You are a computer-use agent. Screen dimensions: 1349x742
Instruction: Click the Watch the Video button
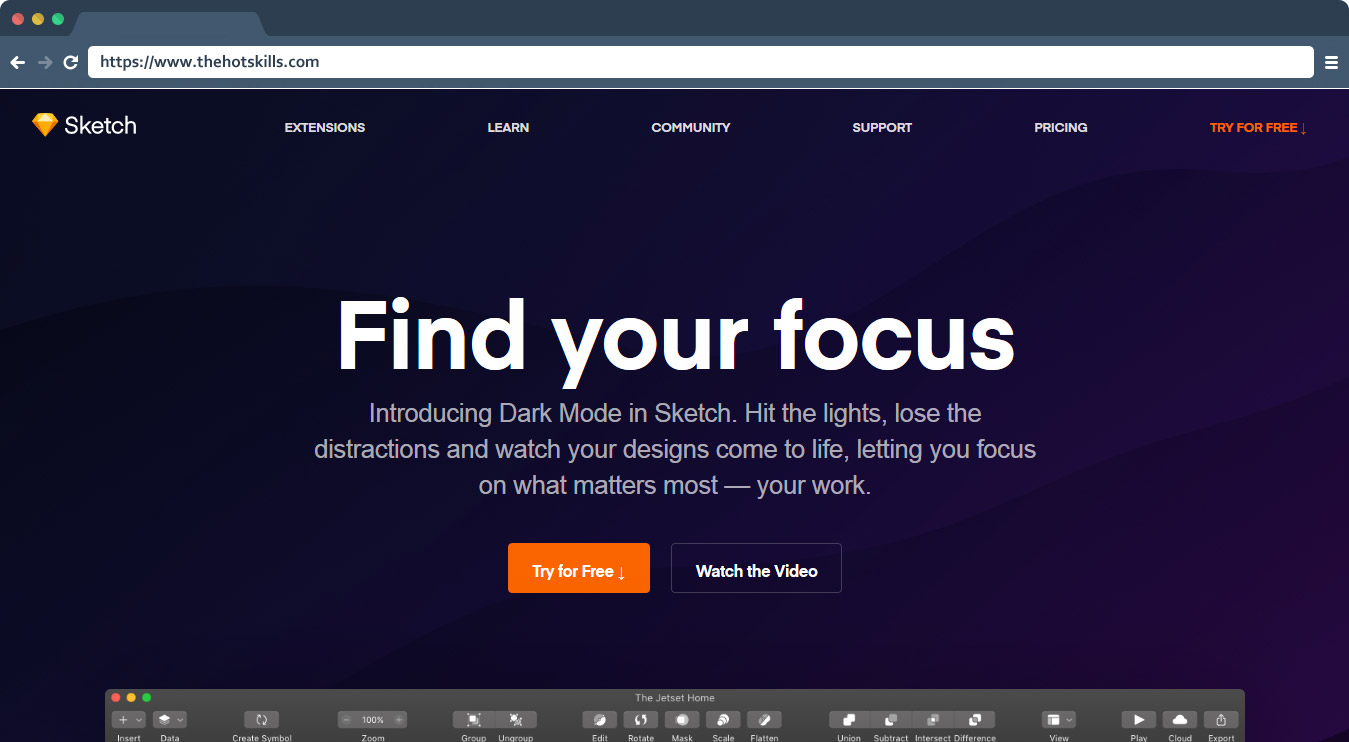(756, 568)
